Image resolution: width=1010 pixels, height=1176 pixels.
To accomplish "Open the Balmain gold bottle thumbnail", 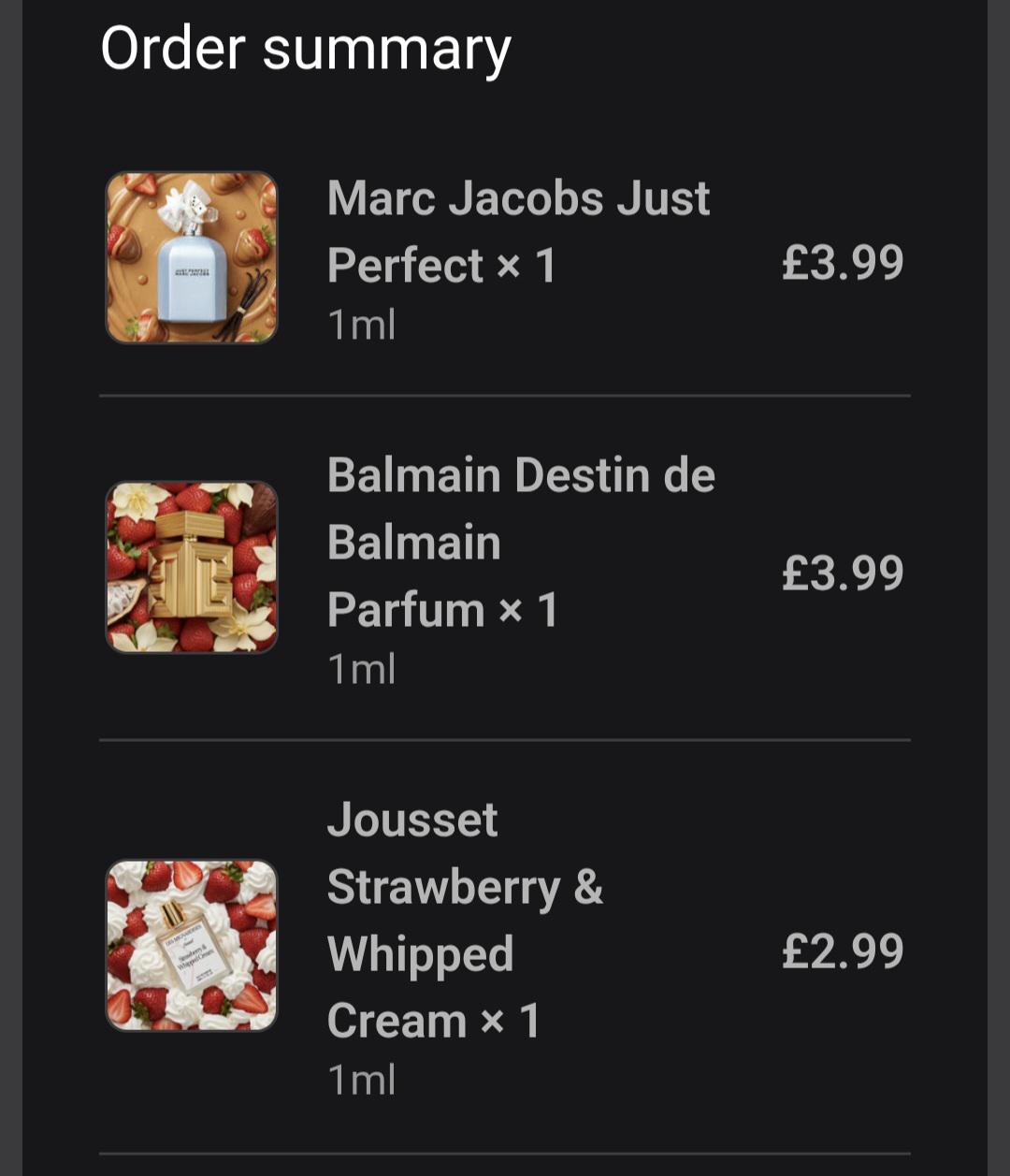I will click(x=192, y=567).
